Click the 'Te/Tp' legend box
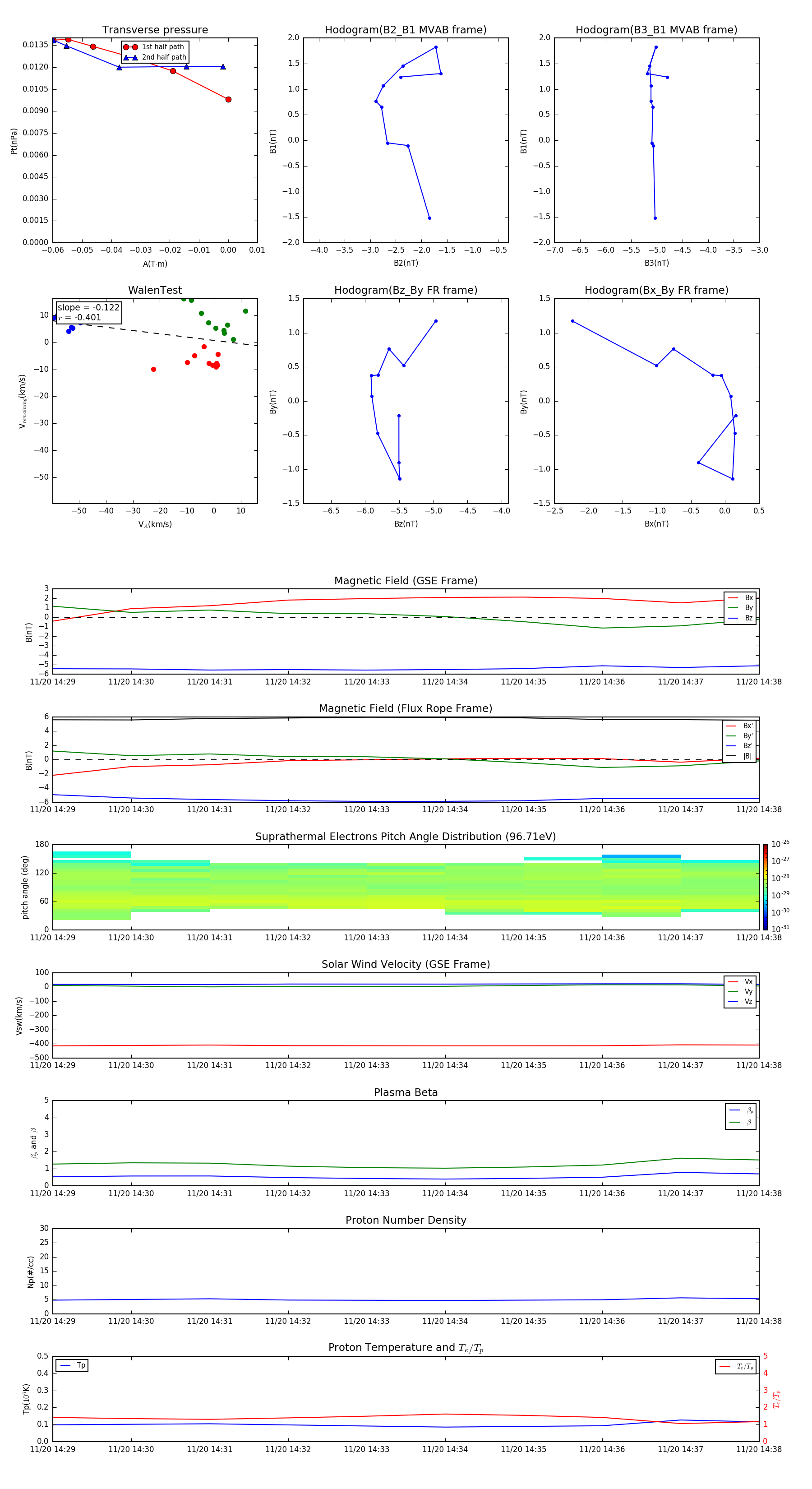This screenshot has height=1489, width=812. tap(736, 1366)
